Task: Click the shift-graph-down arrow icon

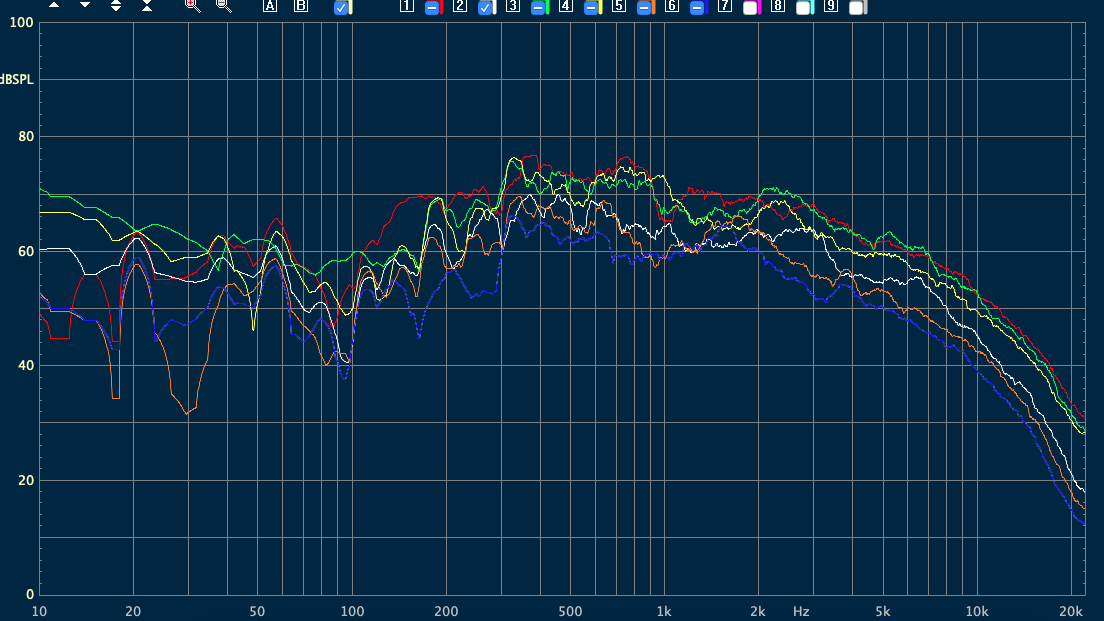Action: click(84, 5)
